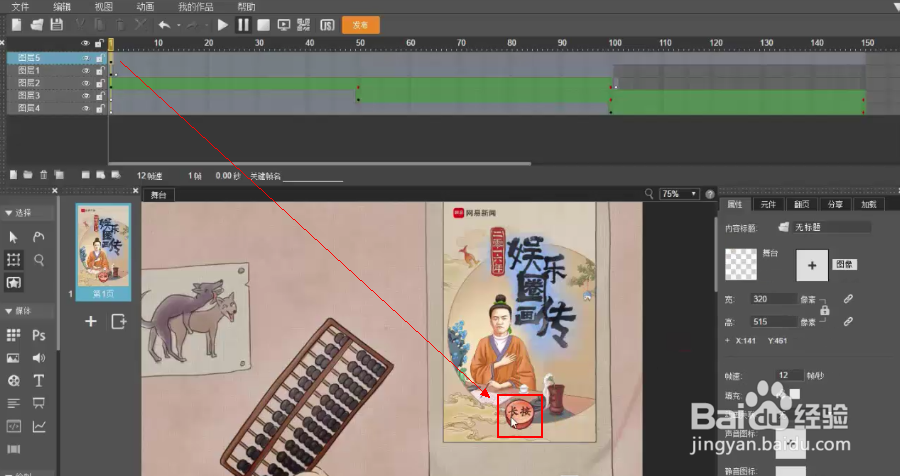
Task: Select the star favorites tool
Action: pyautogui.click(x=14, y=282)
